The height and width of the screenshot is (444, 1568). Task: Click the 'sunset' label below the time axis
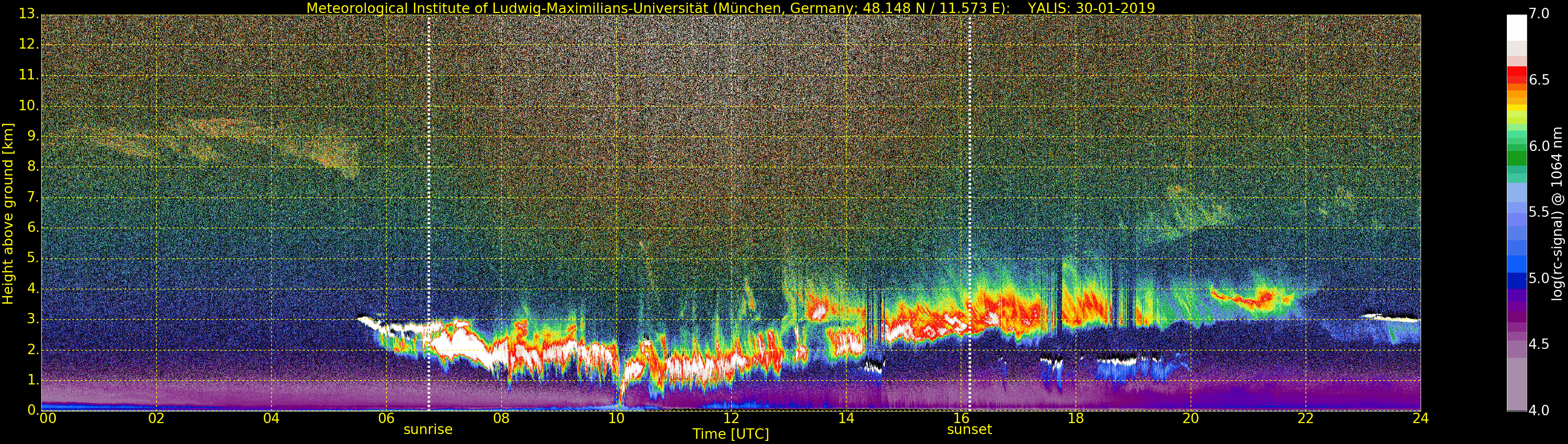click(x=969, y=429)
